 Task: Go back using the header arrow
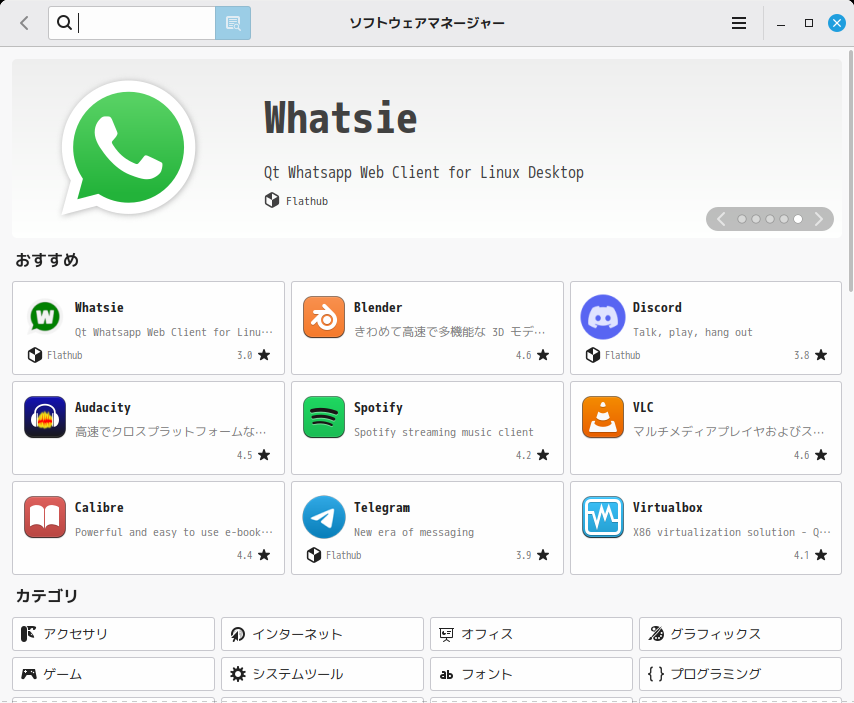(x=24, y=23)
